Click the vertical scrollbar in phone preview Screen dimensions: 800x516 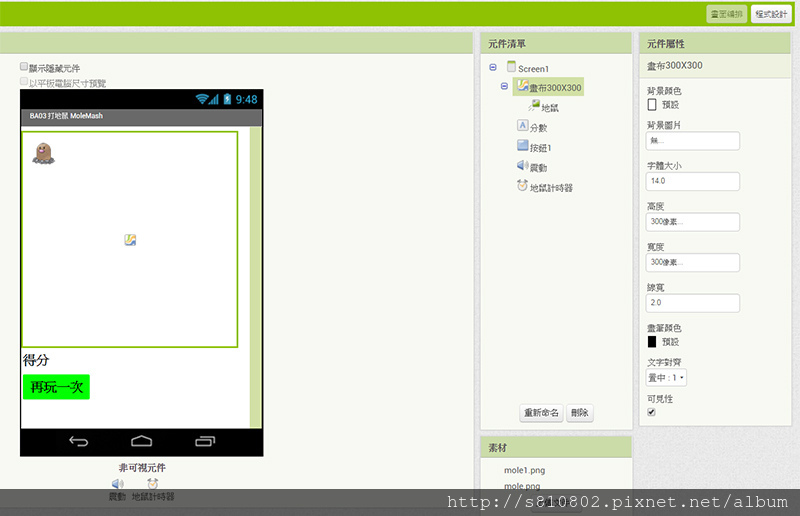tap(255, 277)
